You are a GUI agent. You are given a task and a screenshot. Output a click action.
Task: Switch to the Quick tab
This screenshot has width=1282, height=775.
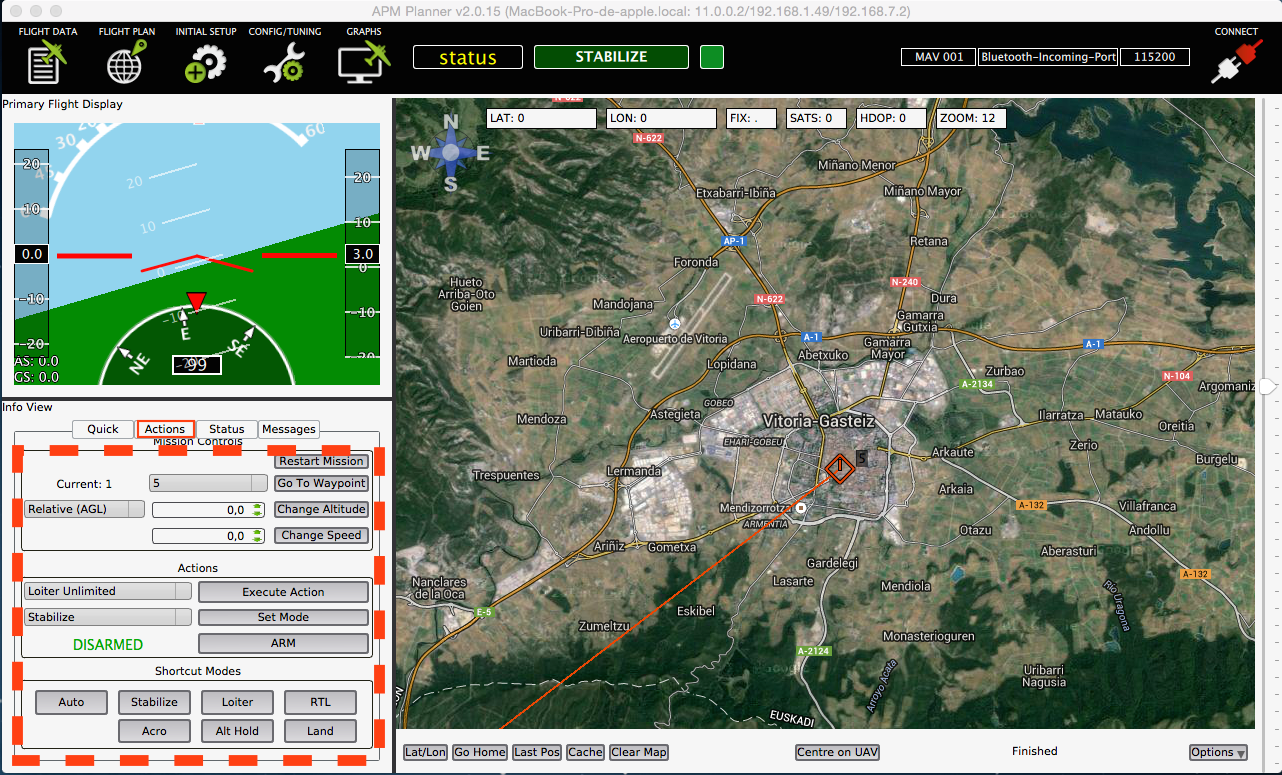(x=102, y=429)
